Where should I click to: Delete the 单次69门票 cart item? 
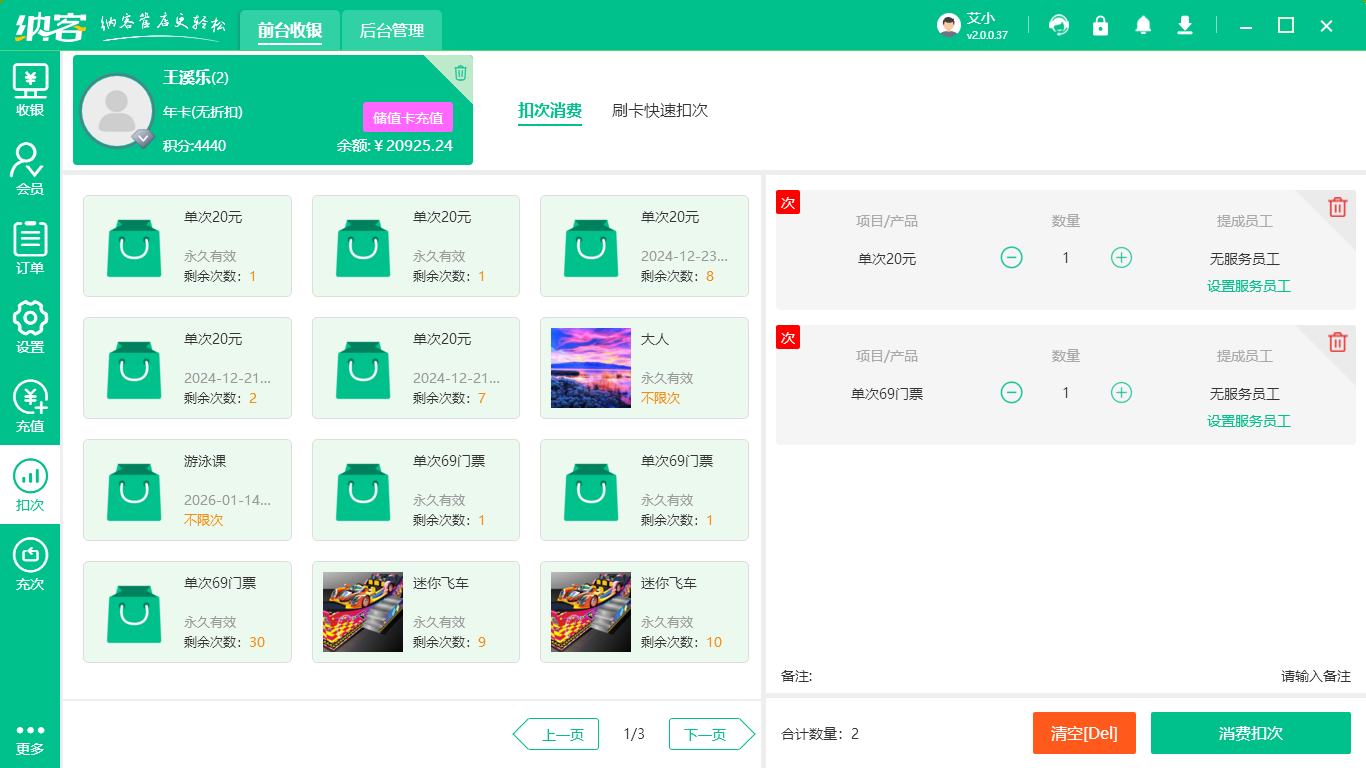tap(1337, 342)
